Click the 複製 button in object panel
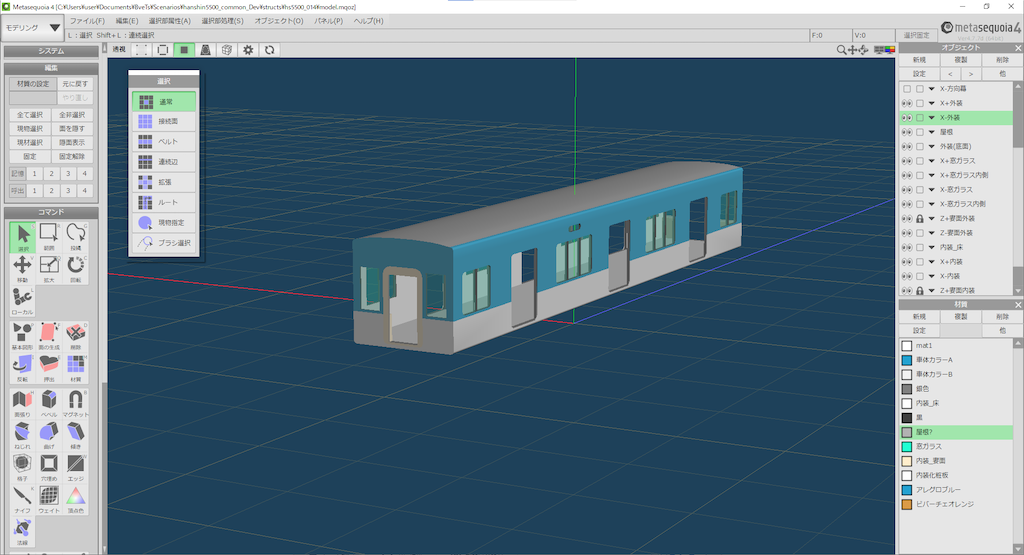 click(961, 59)
